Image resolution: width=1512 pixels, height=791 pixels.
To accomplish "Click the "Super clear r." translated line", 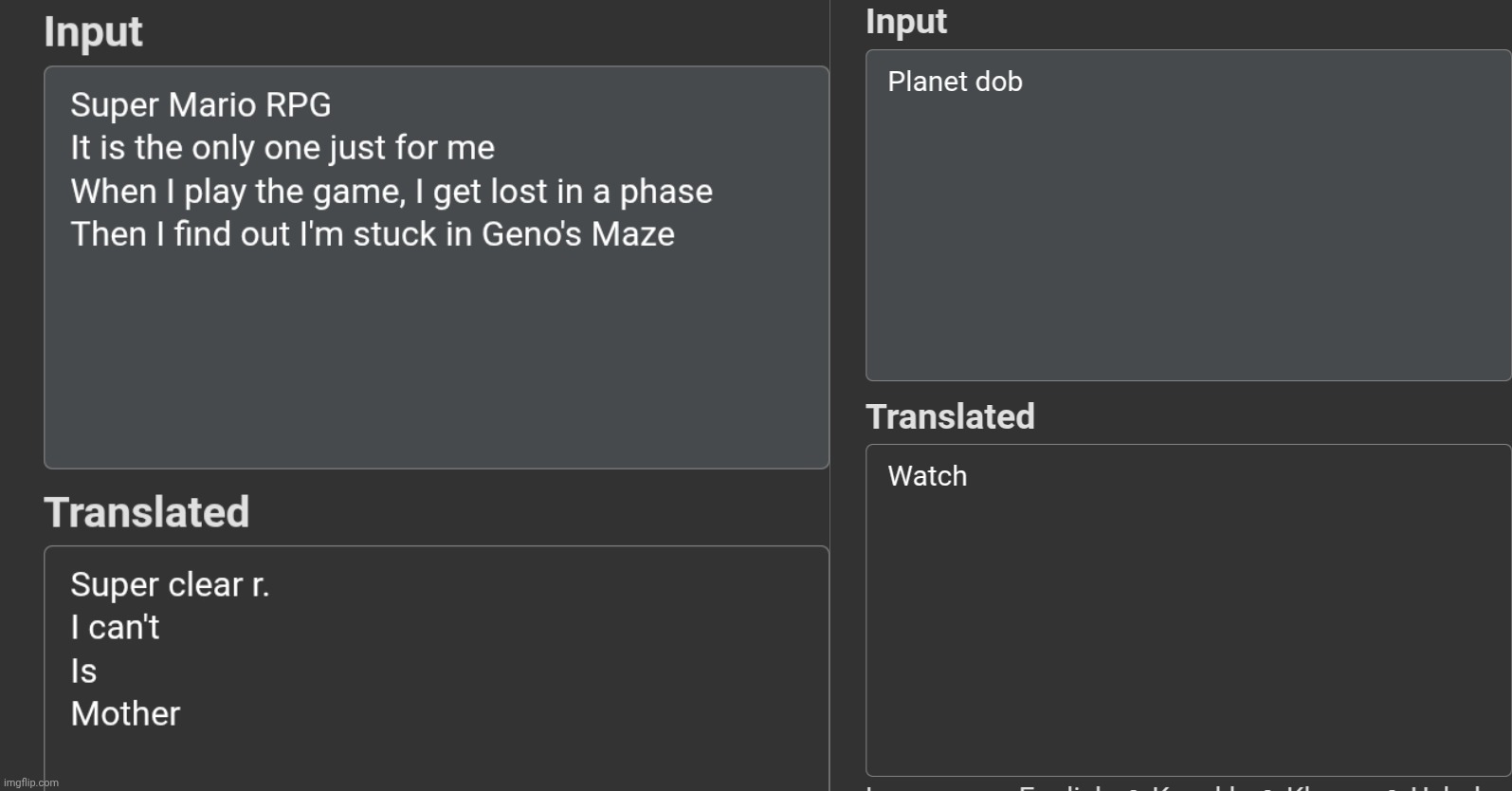I will tap(171, 585).
